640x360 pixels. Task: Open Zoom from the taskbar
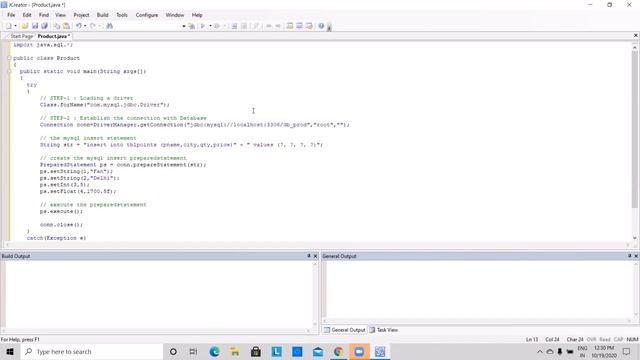point(359,352)
